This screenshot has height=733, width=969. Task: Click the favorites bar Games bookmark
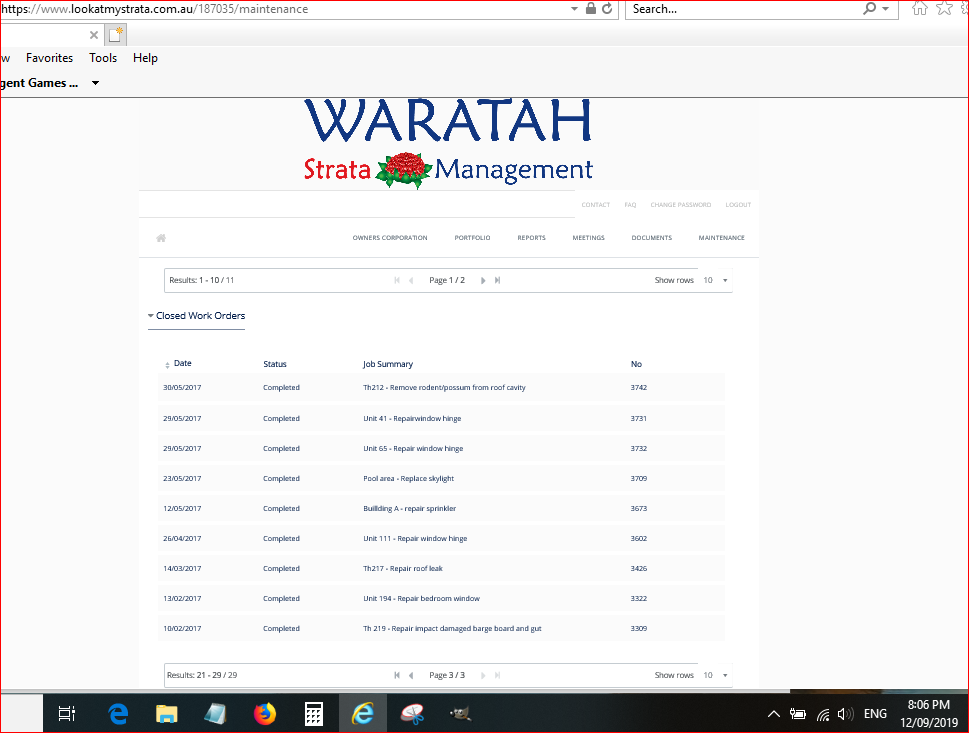[40, 83]
